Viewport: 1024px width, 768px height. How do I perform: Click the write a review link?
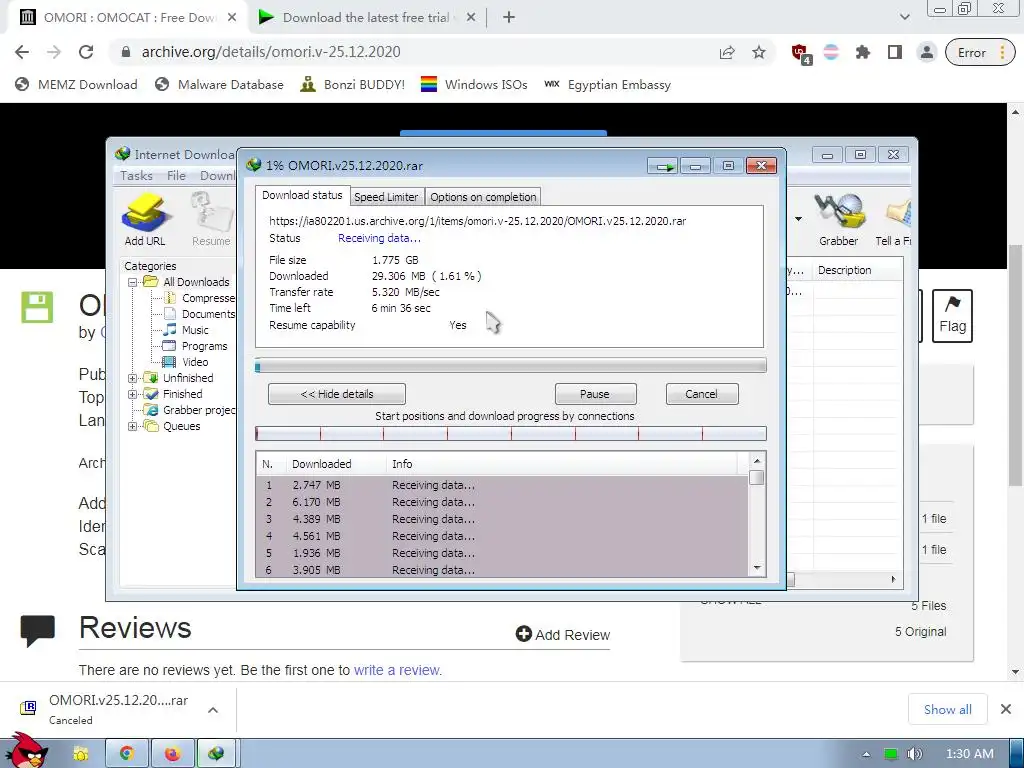398,670
